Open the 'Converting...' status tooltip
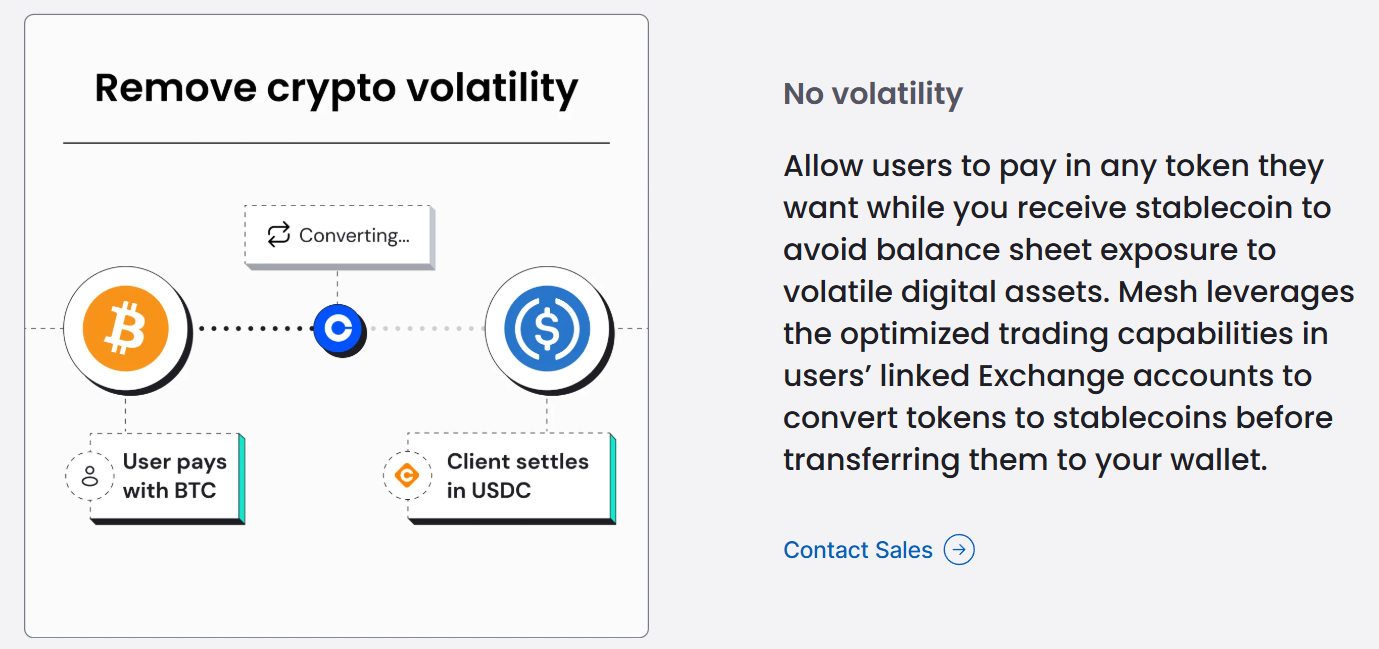Image resolution: width=1379 pixels, height=649 pixels. tap(338, 235)
